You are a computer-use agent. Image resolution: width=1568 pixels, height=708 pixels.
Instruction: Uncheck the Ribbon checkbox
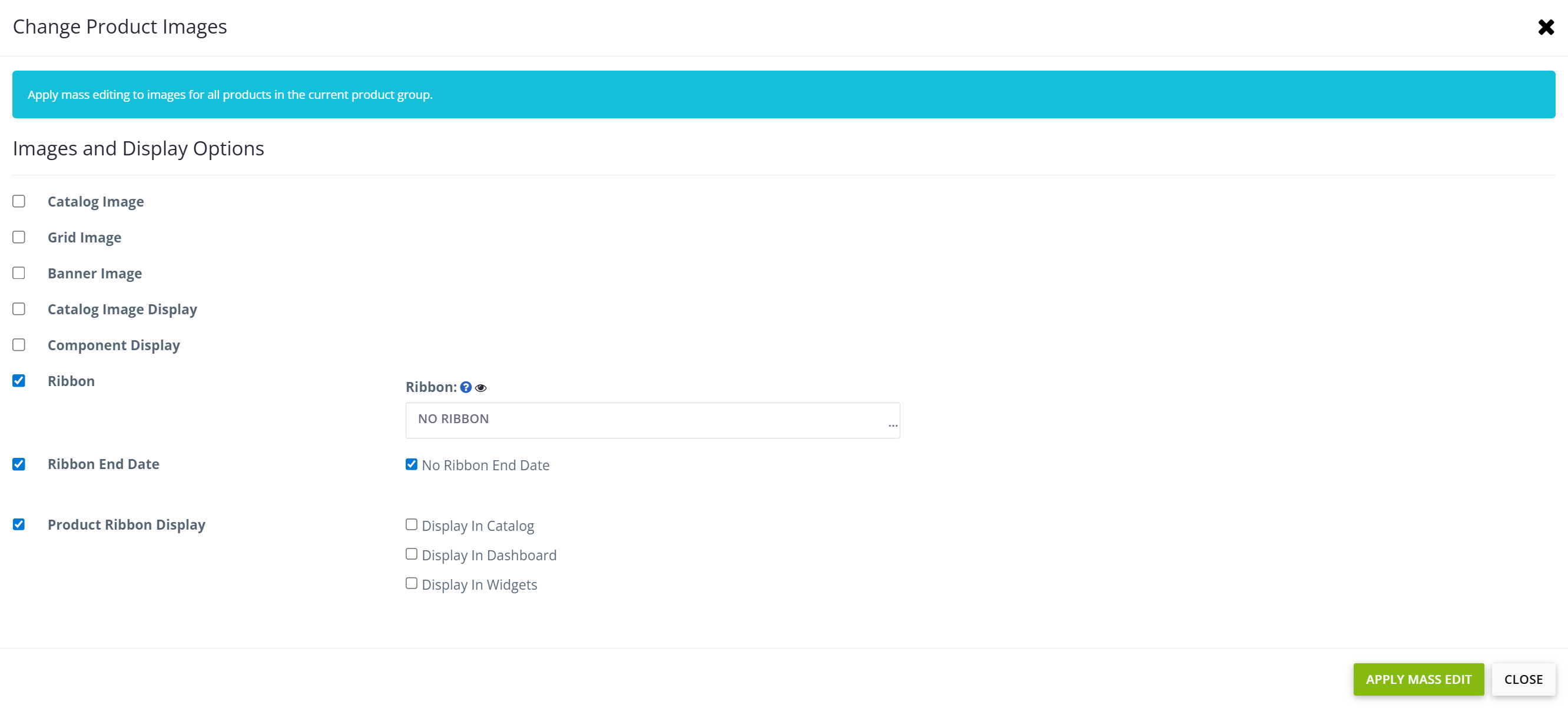(x=19, y=381)
